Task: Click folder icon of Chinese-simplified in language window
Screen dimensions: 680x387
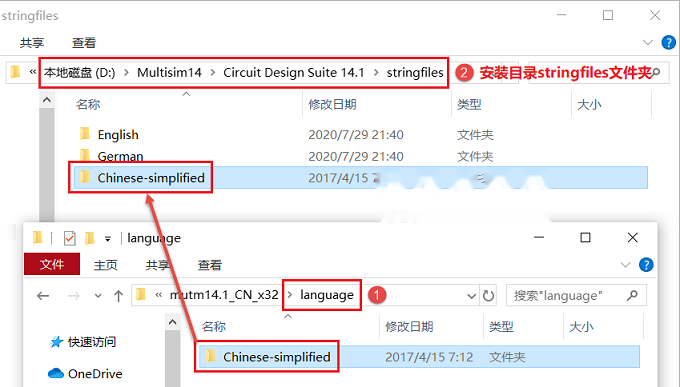Action: (211, 356)
